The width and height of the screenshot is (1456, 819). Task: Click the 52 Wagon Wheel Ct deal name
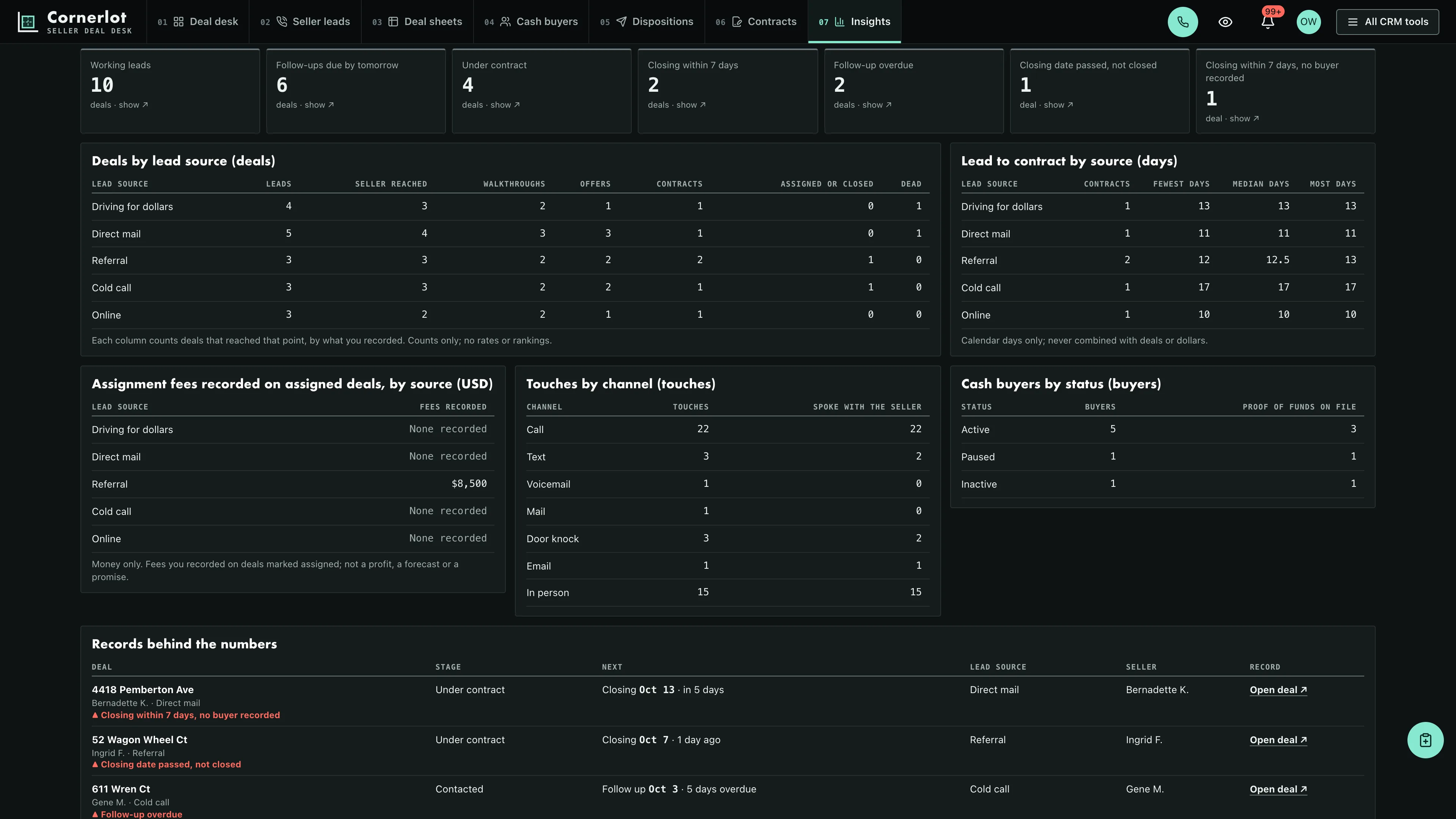(140, 741)
